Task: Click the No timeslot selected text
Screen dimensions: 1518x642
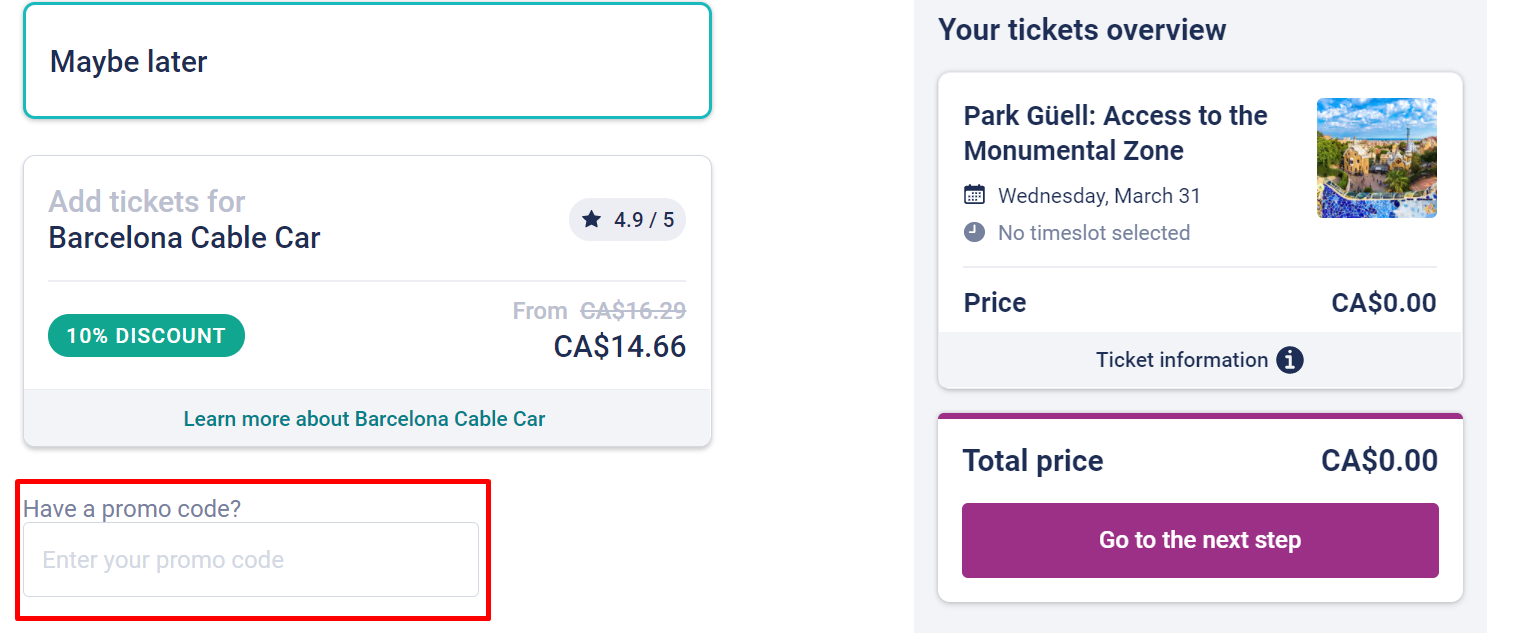Action: (1094, 233)
